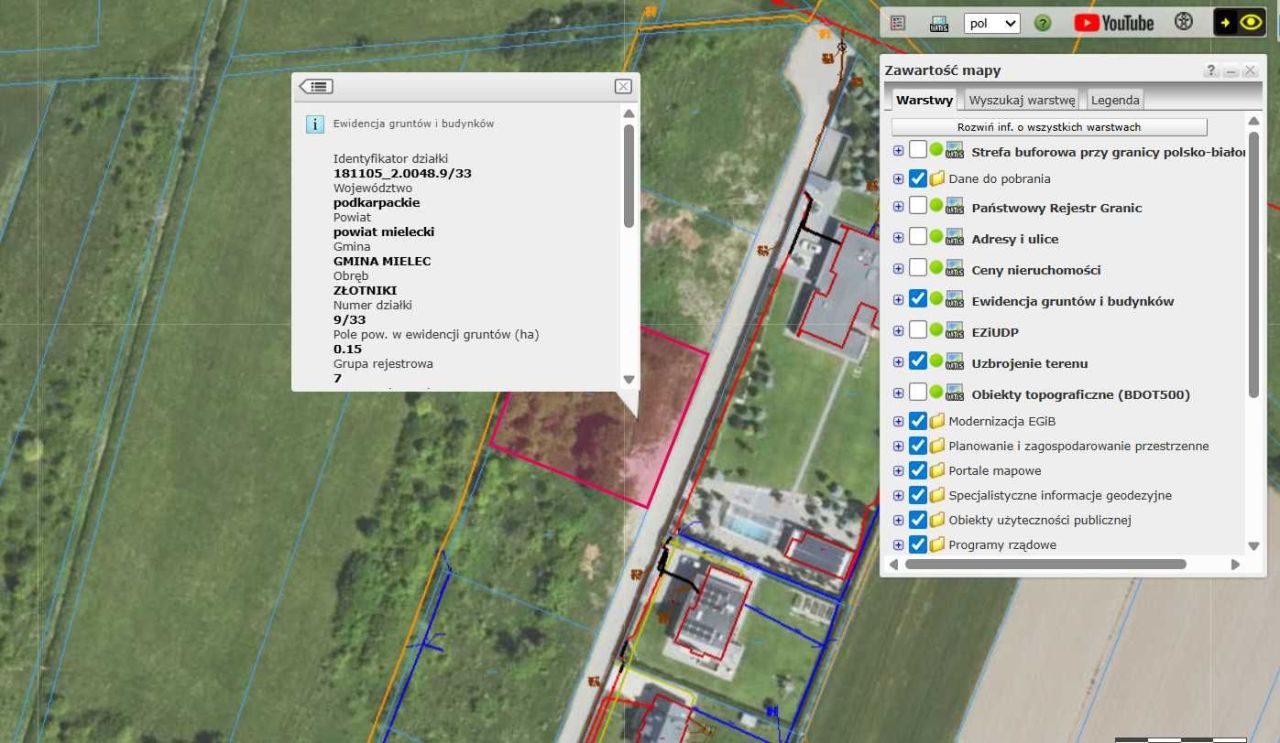Disable the Uzbrojenie terenu layer checkbox
1280x743 pixels.
coord(918,362)
